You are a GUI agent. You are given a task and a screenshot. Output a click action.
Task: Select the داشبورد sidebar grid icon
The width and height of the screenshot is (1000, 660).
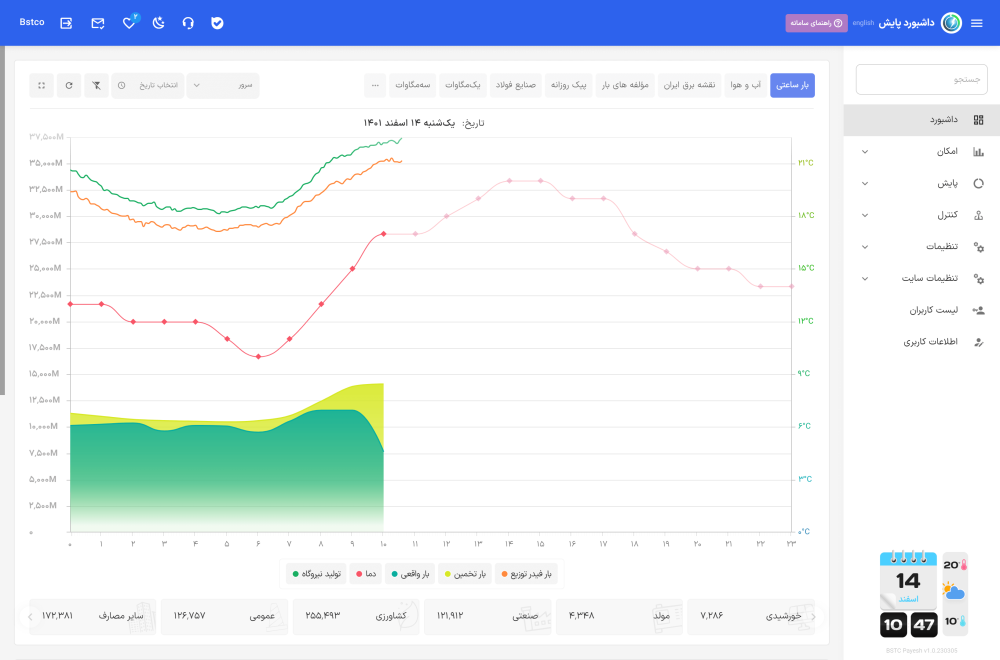click(978, 120)
